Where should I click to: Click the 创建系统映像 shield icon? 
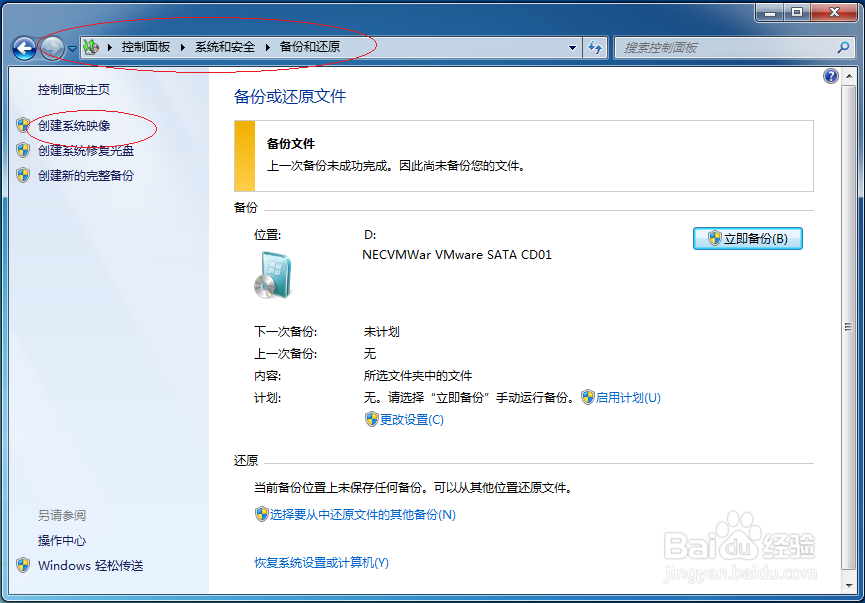click(23, 127)
